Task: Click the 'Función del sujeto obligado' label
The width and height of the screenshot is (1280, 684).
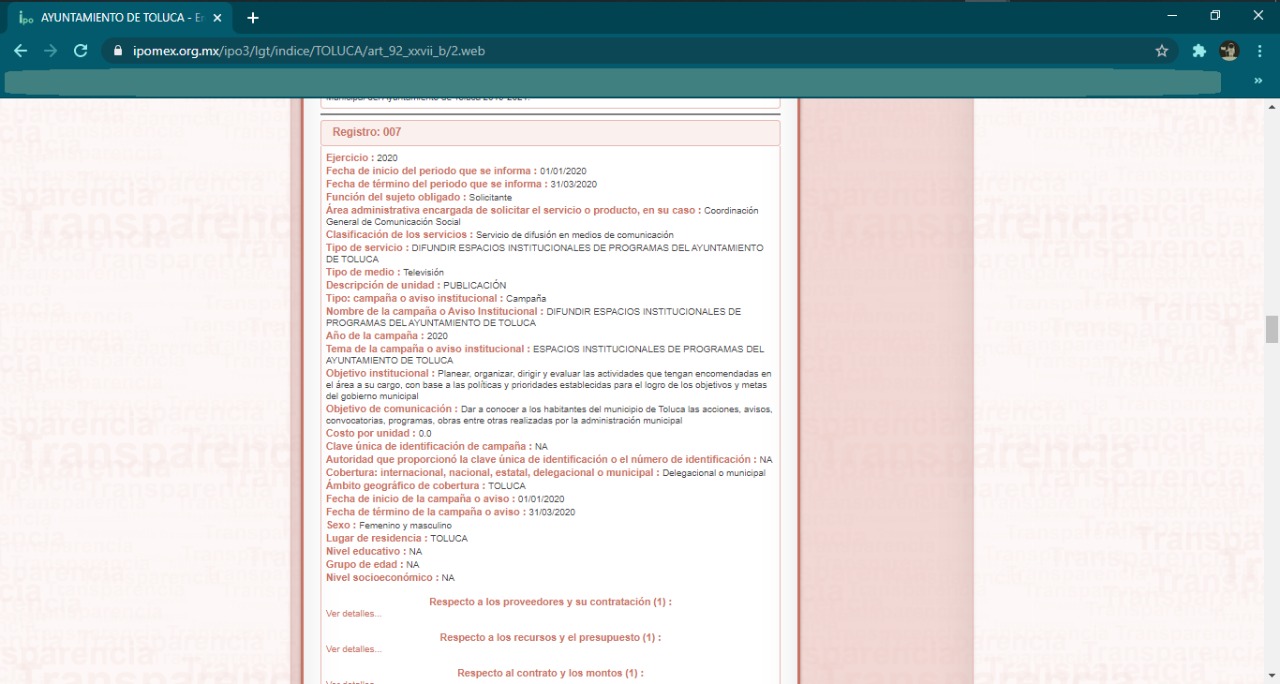Action: [x=395, y=197]
